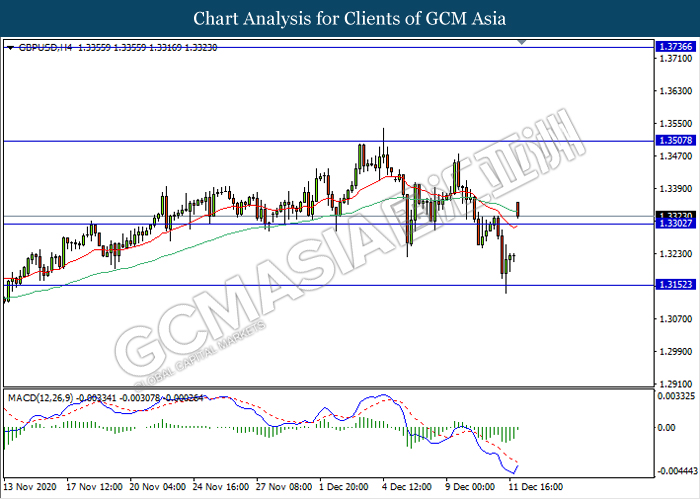Click the MACD scale value -0.004443
The width and height of the screenshot is (700, 500).
(x=677, y=471)
